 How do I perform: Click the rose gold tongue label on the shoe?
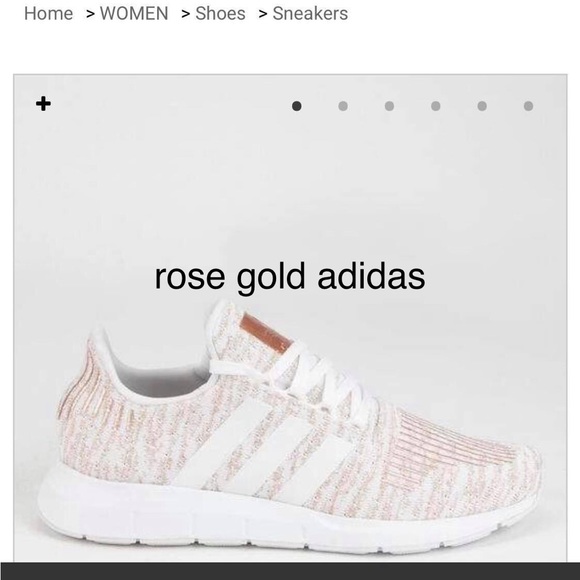[x=266, y=333]
